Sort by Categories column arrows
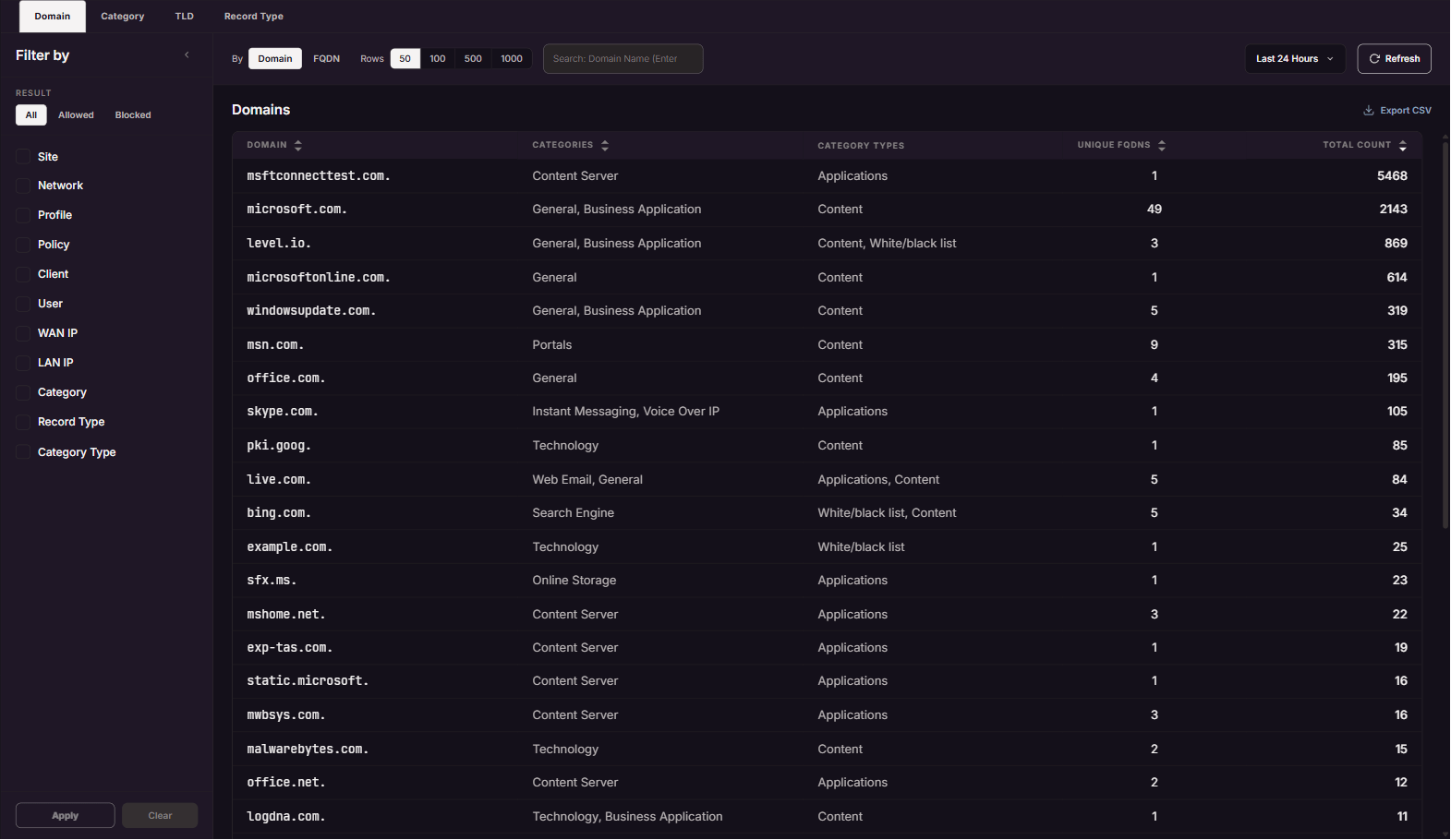 tap(605, 146)
